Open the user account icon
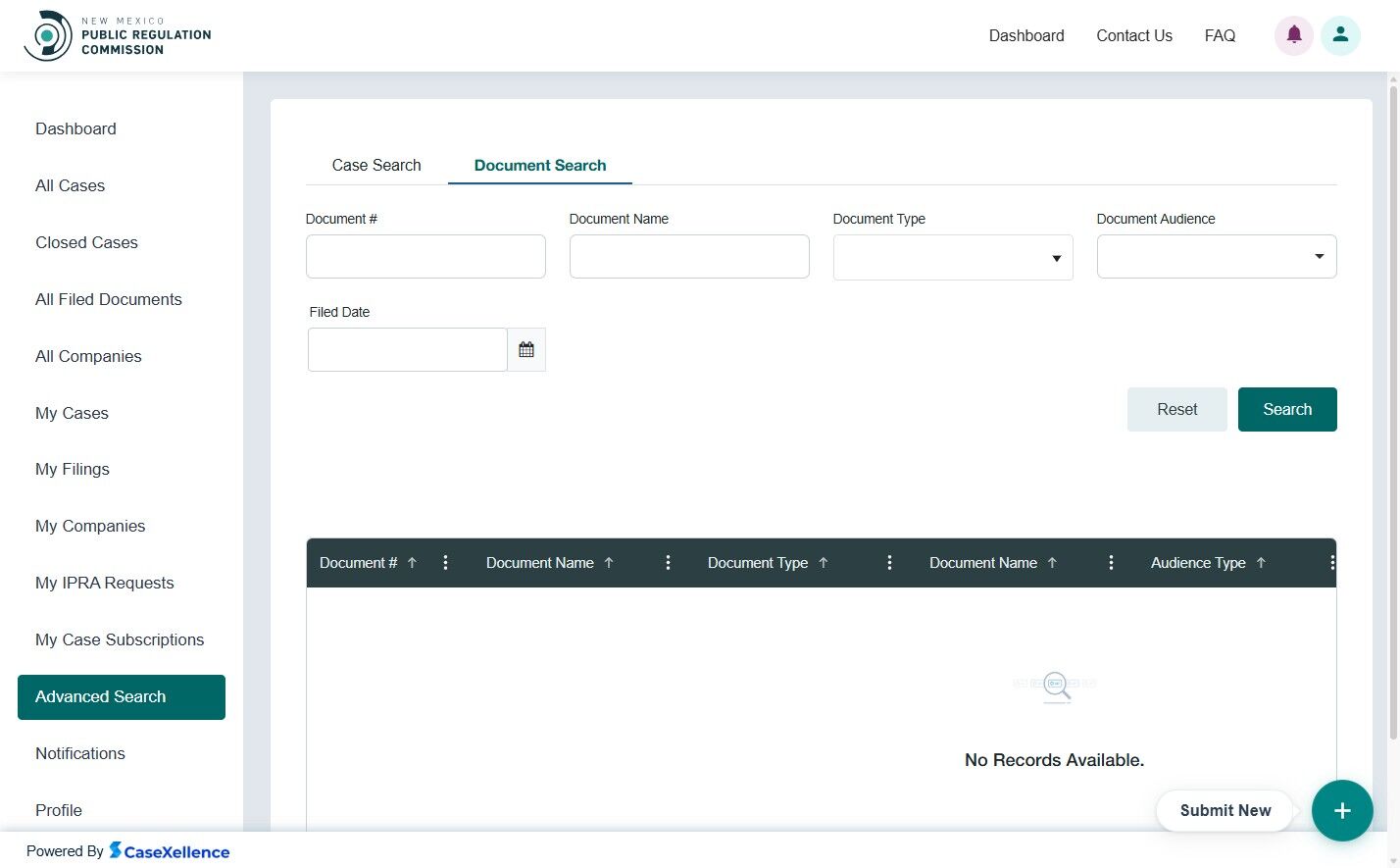 [1340, 35]
